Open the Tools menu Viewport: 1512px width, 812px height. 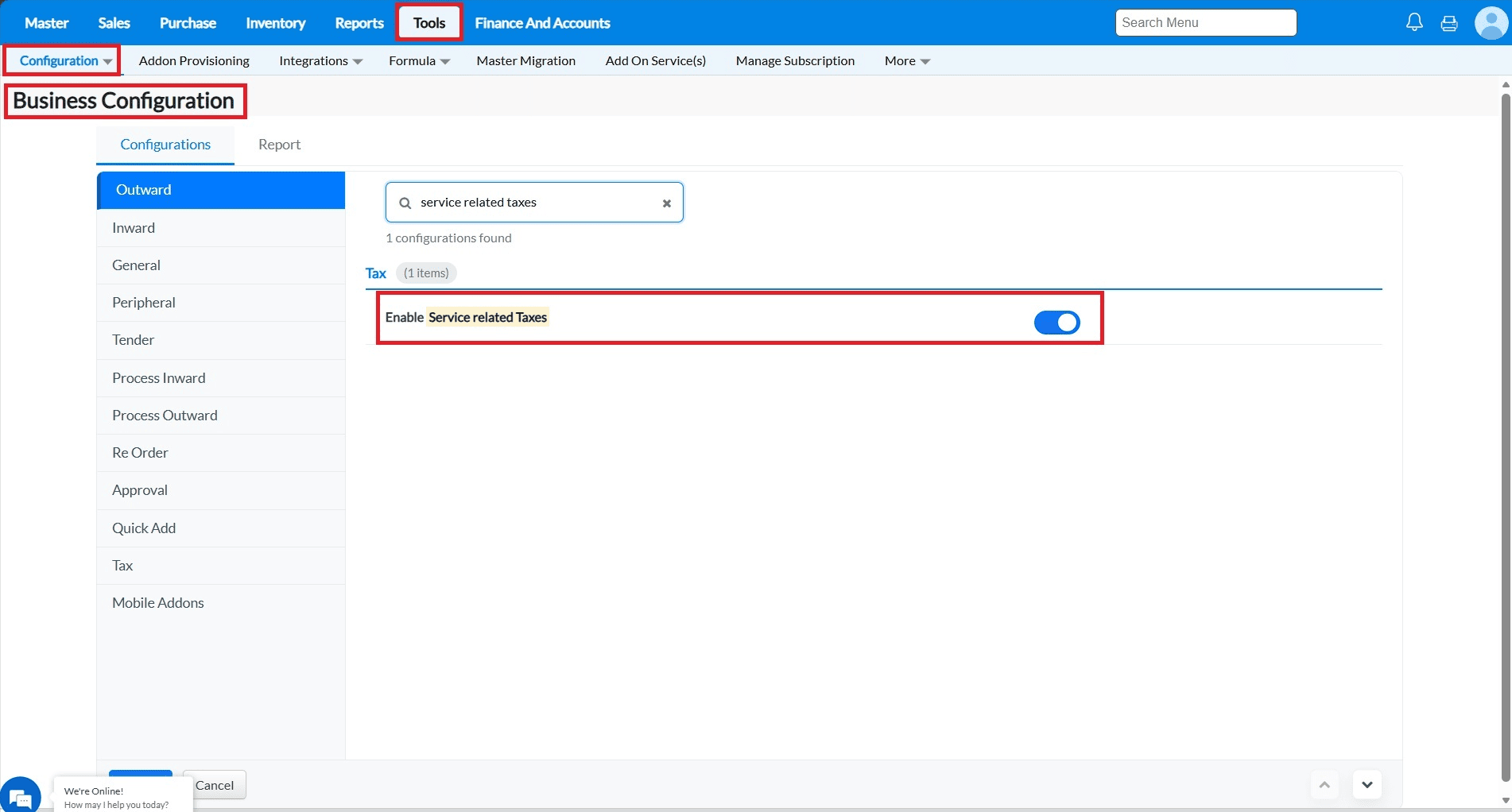point(429,23)
